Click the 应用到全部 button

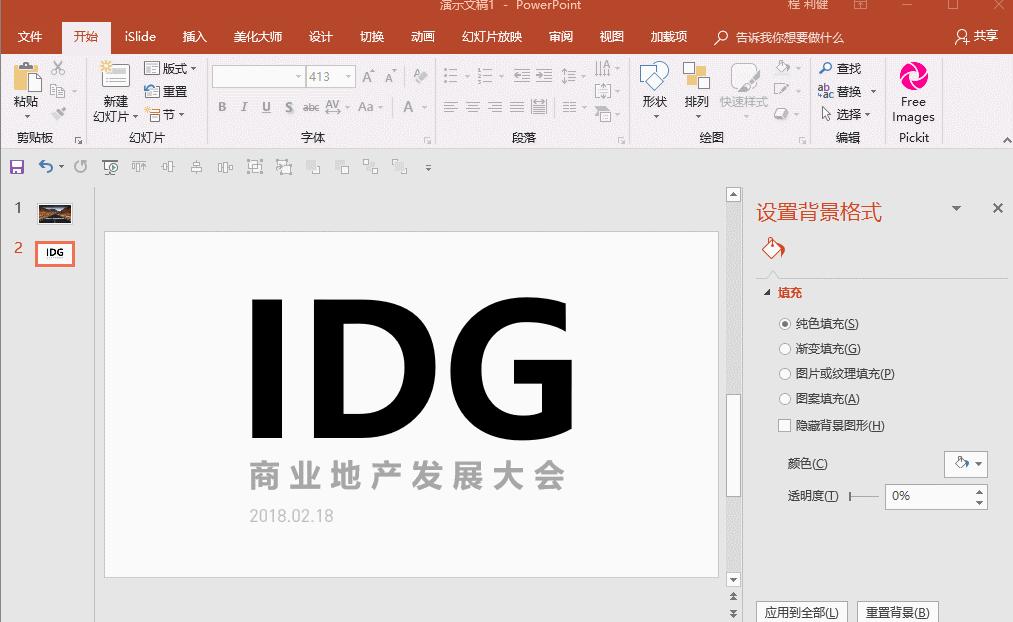click(x=800, y=611)
